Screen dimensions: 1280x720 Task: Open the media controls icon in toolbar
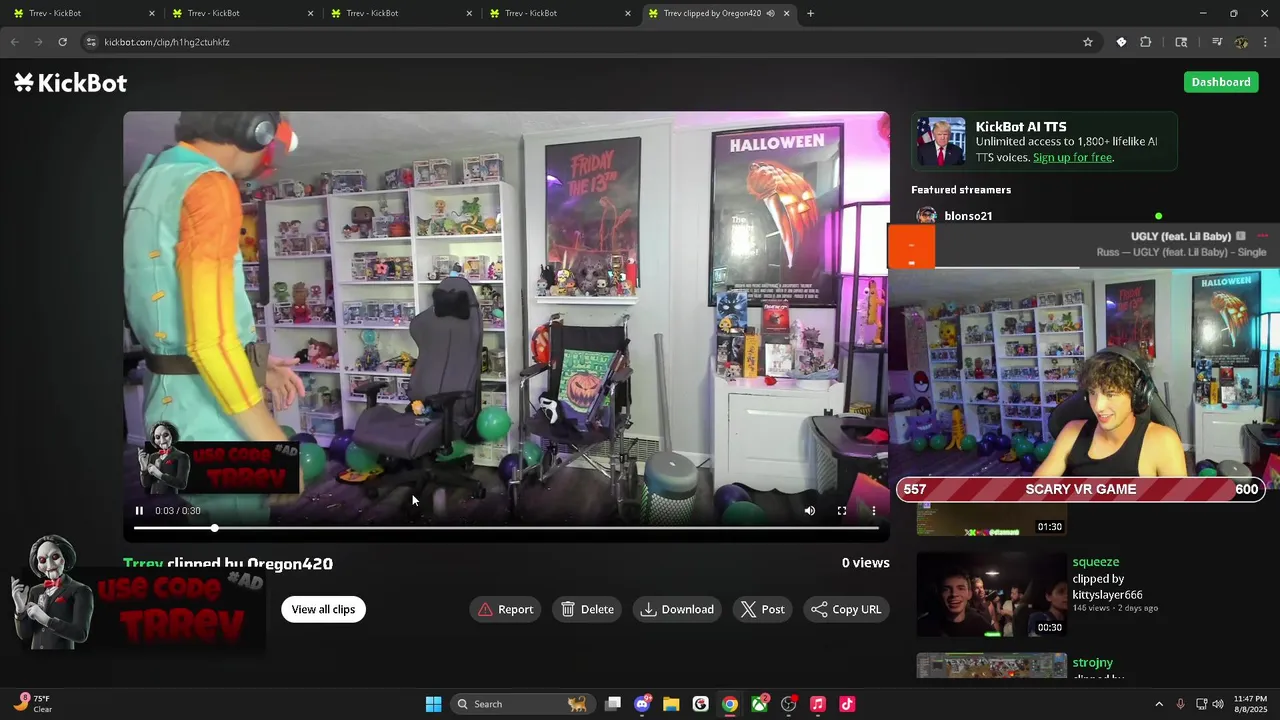coord(1217,42)
